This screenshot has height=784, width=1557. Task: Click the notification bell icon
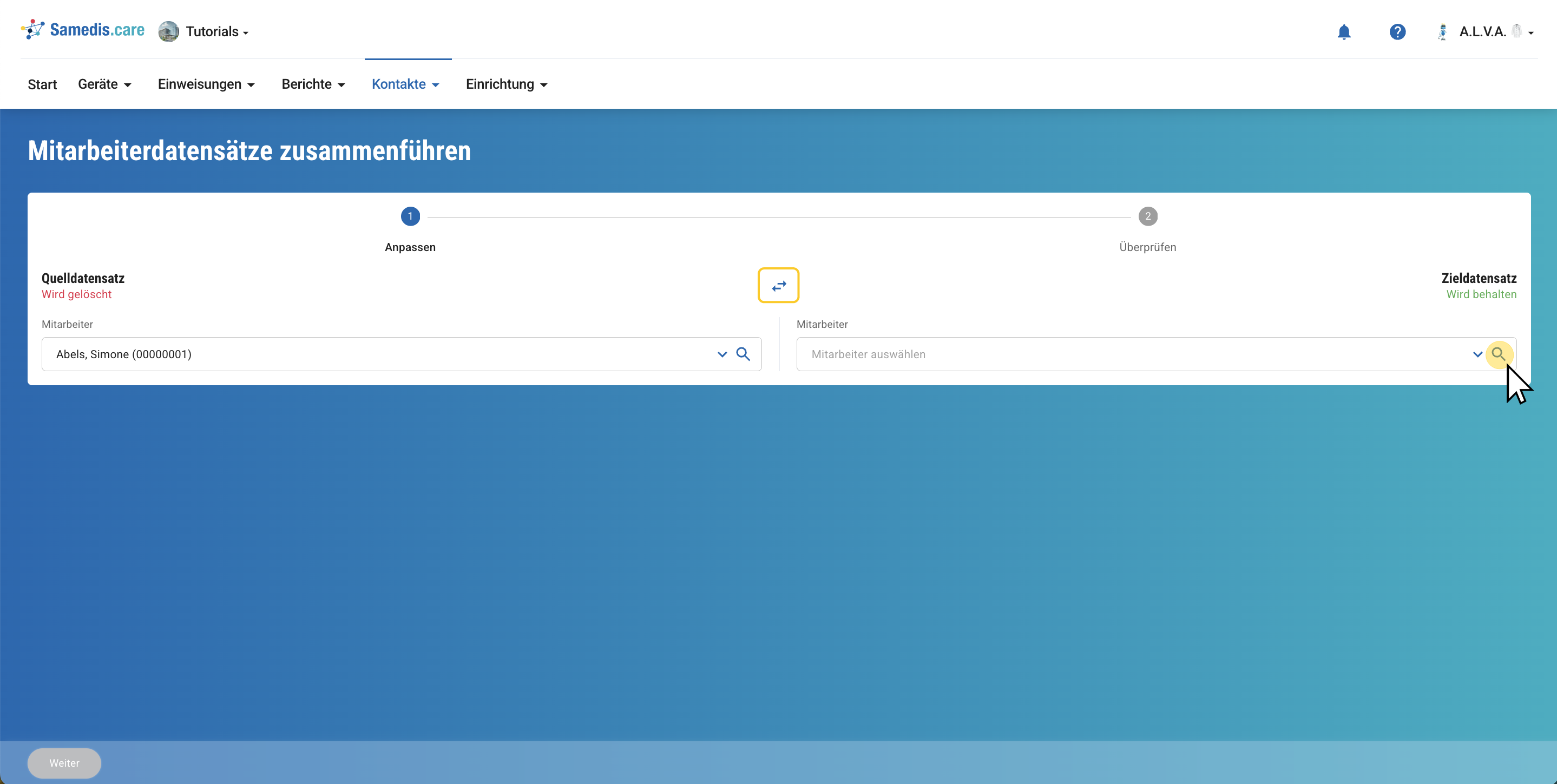(x=1344, y=31)
